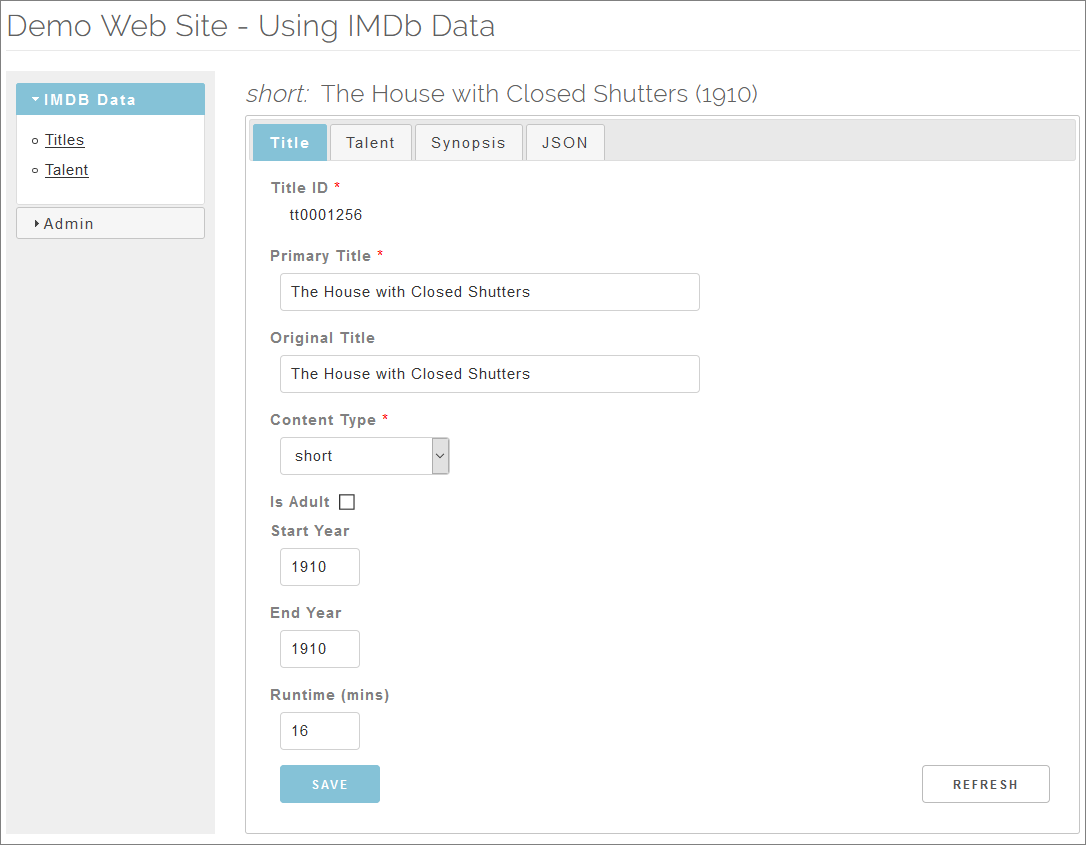Collapse the IMDB Data sidebar section

tap(110, 100)
